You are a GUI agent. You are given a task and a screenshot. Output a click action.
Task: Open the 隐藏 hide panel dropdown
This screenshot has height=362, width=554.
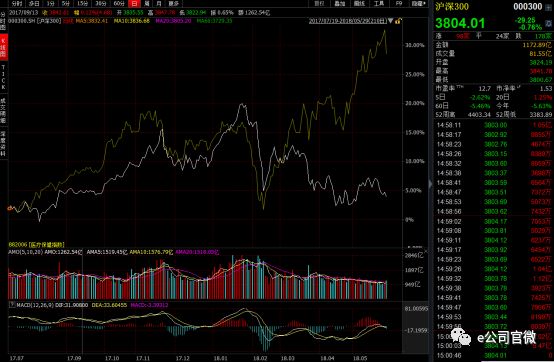pos(419,4)
